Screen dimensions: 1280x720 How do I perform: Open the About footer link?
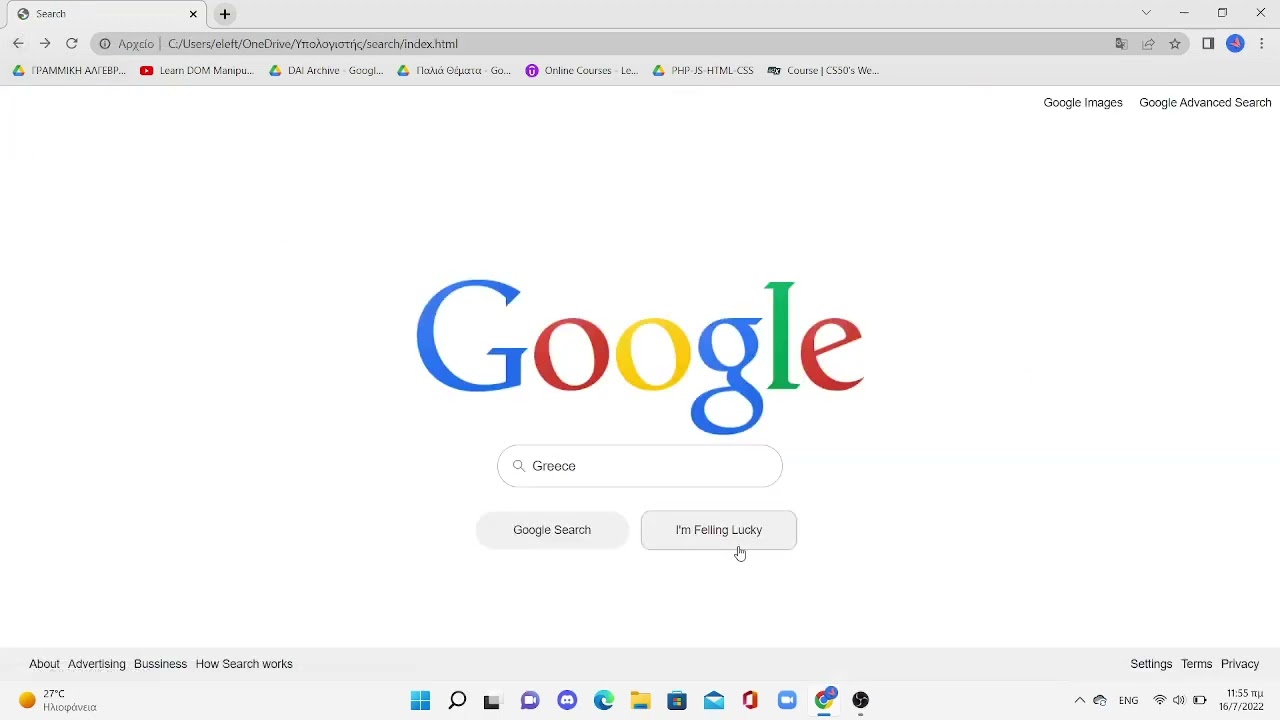click(44, 664)
